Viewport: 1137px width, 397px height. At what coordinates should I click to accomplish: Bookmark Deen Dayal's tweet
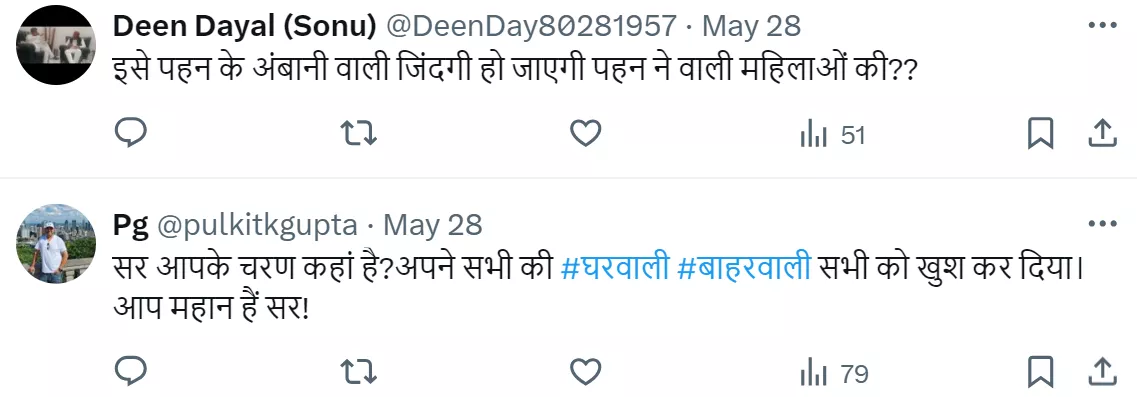point(1041,134)
